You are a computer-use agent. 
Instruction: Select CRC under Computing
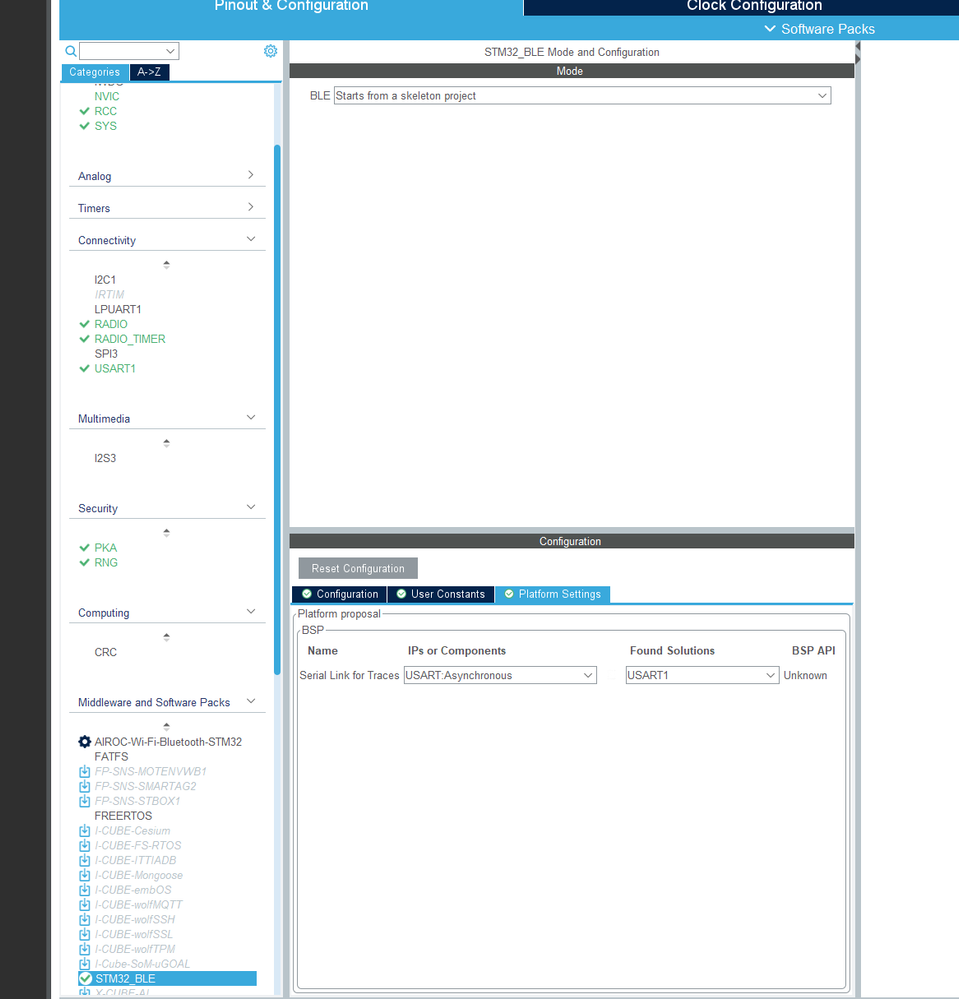click(105, 652)
